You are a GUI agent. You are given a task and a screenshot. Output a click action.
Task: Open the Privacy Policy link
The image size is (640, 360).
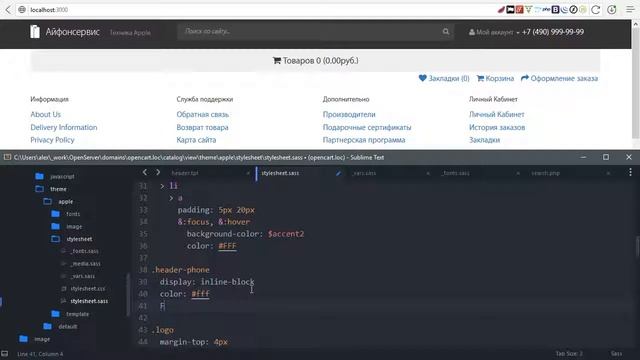(x=52, y=140)
